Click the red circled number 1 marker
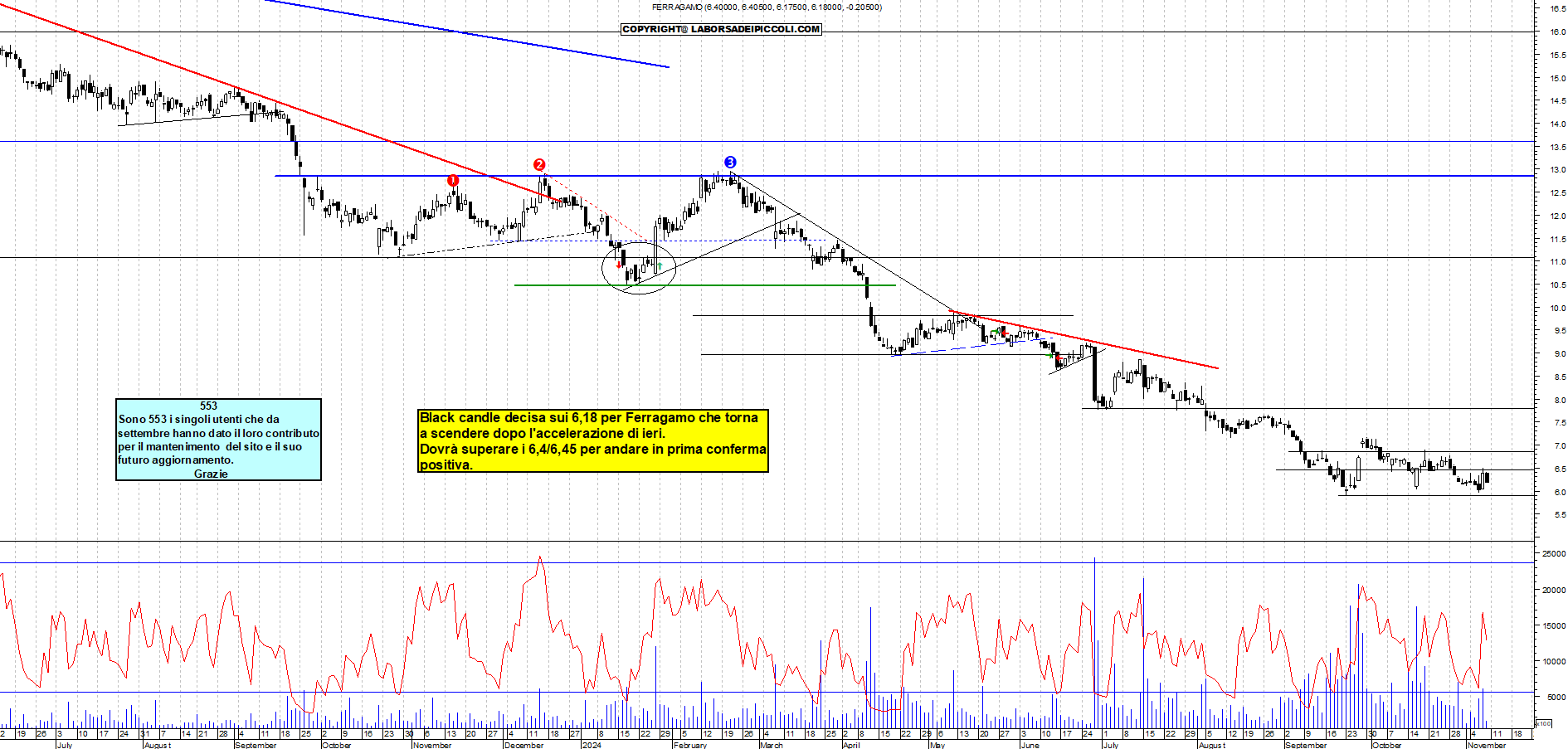The height and width of the screenshot is (749, 1568). pos(453,180)
